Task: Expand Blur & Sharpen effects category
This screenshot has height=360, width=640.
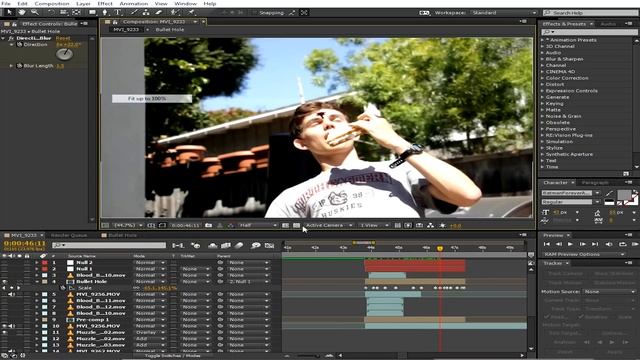Action: point(542,59)
